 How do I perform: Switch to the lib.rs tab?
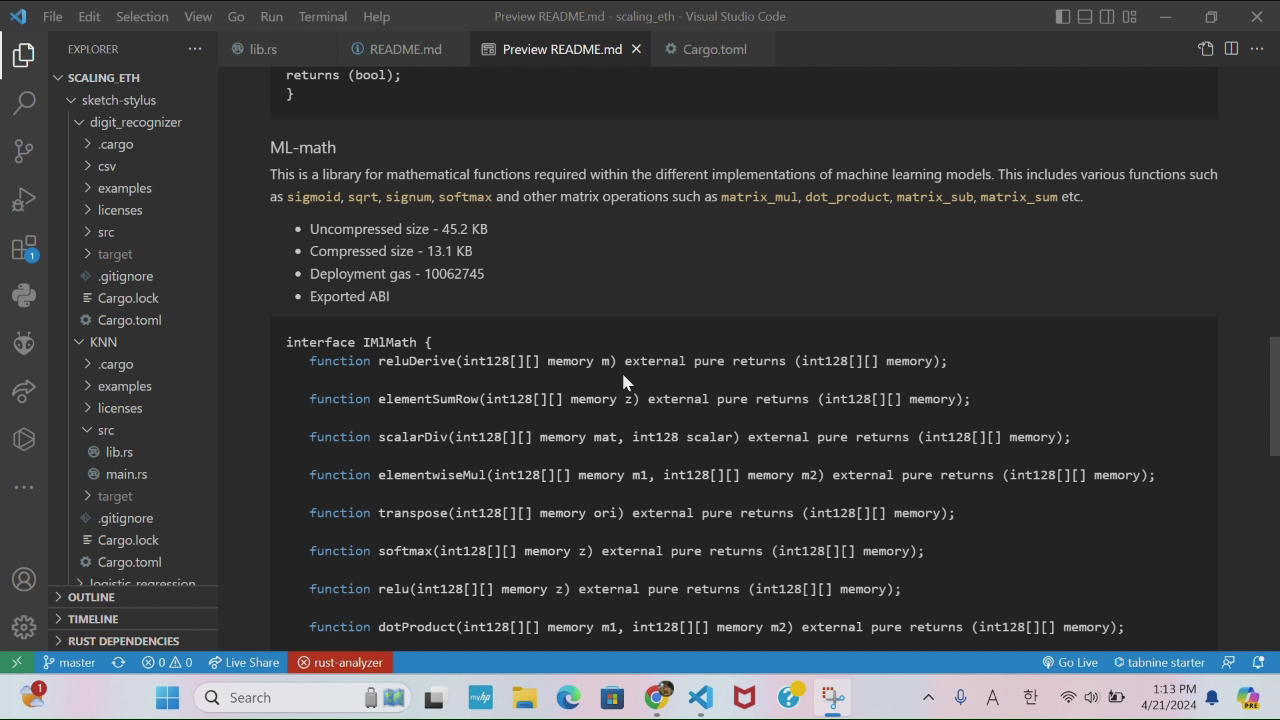tap(263, 49)
